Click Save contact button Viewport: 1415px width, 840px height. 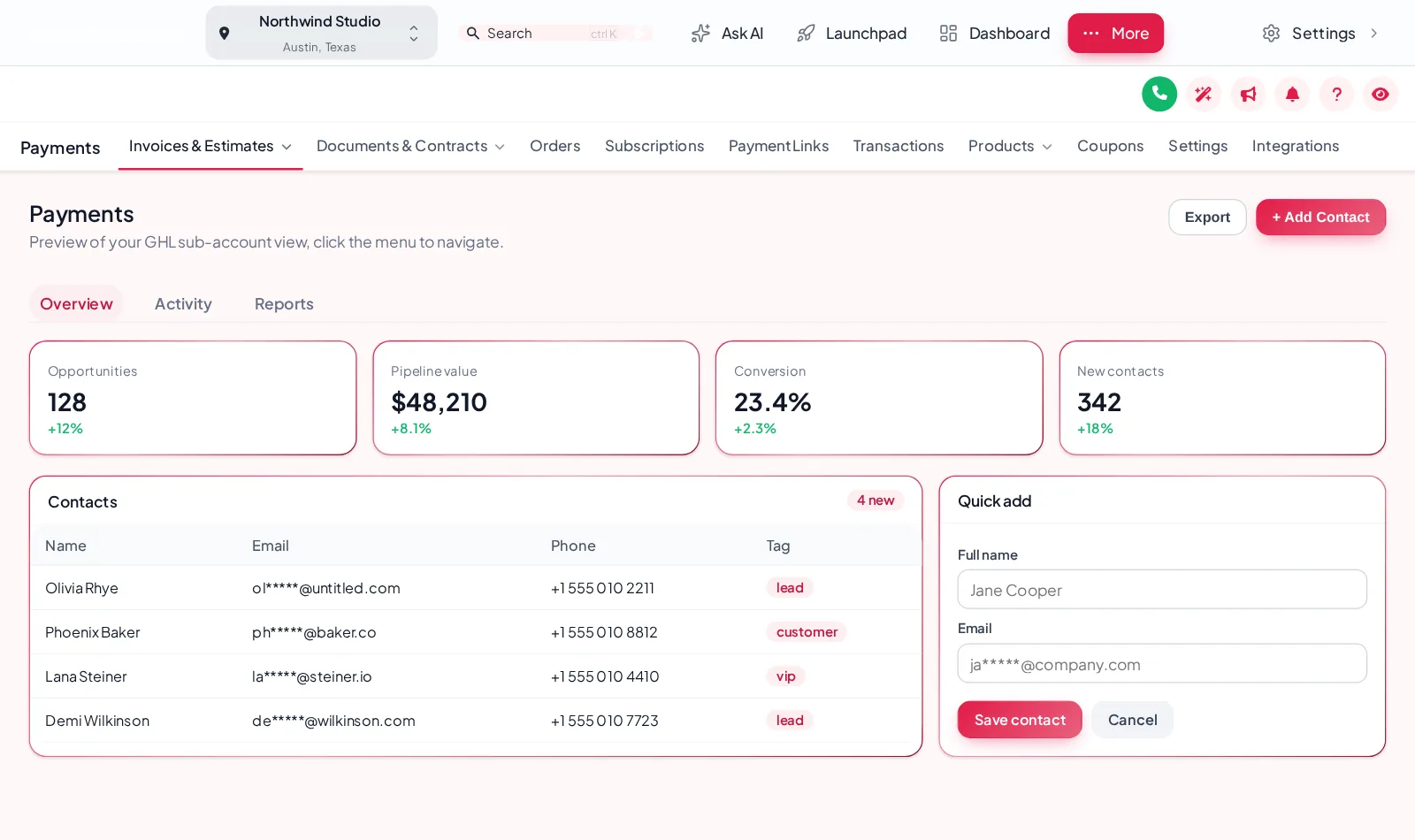point(1020,720)
